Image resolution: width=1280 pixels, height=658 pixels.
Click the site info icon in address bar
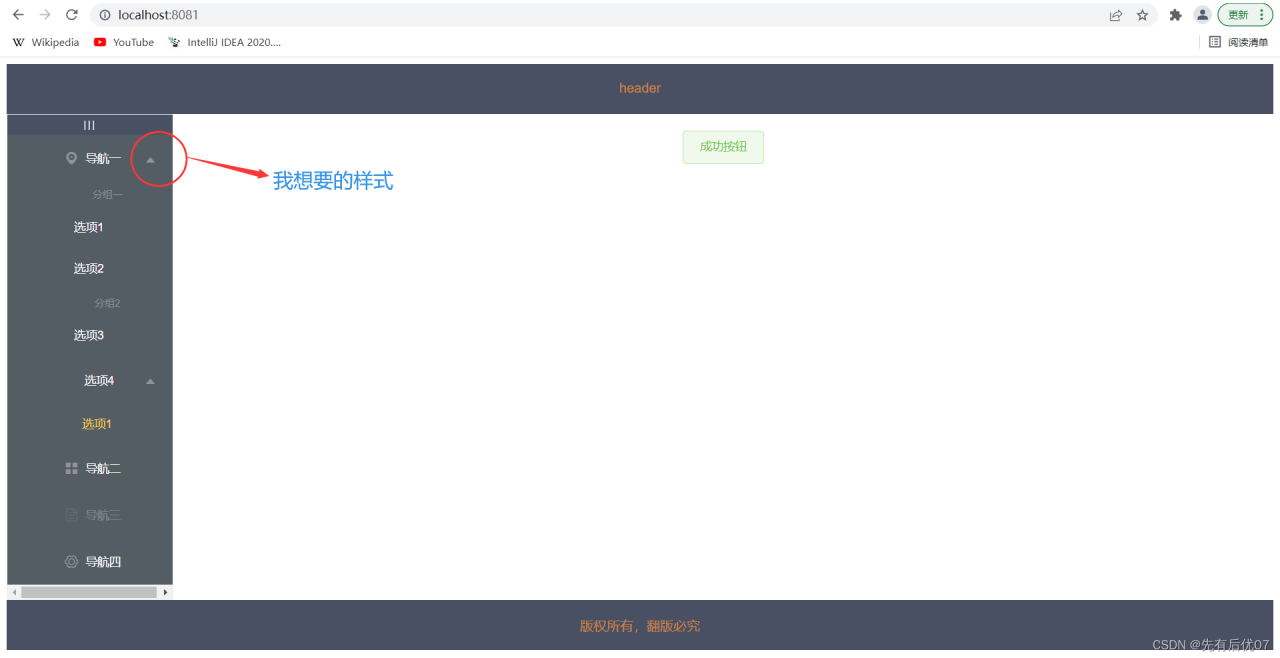105,15
